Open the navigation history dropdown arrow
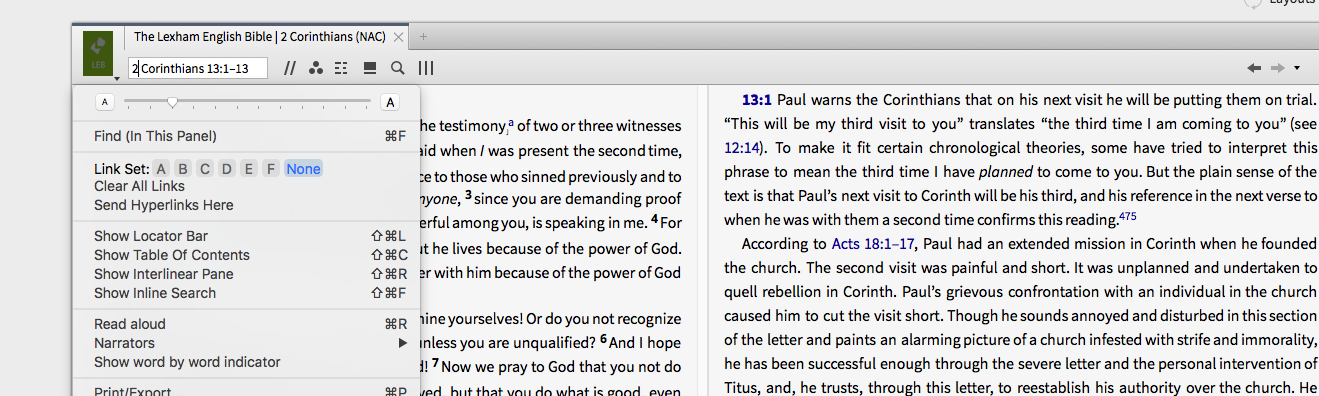The image size is (1319, 396). [1297, 68]
